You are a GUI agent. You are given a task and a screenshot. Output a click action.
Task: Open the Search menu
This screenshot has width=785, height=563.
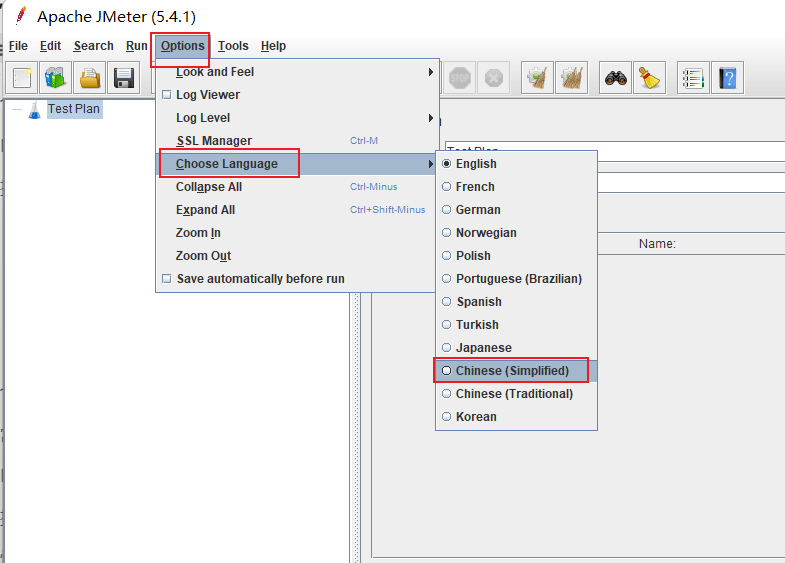click(94, 46)
